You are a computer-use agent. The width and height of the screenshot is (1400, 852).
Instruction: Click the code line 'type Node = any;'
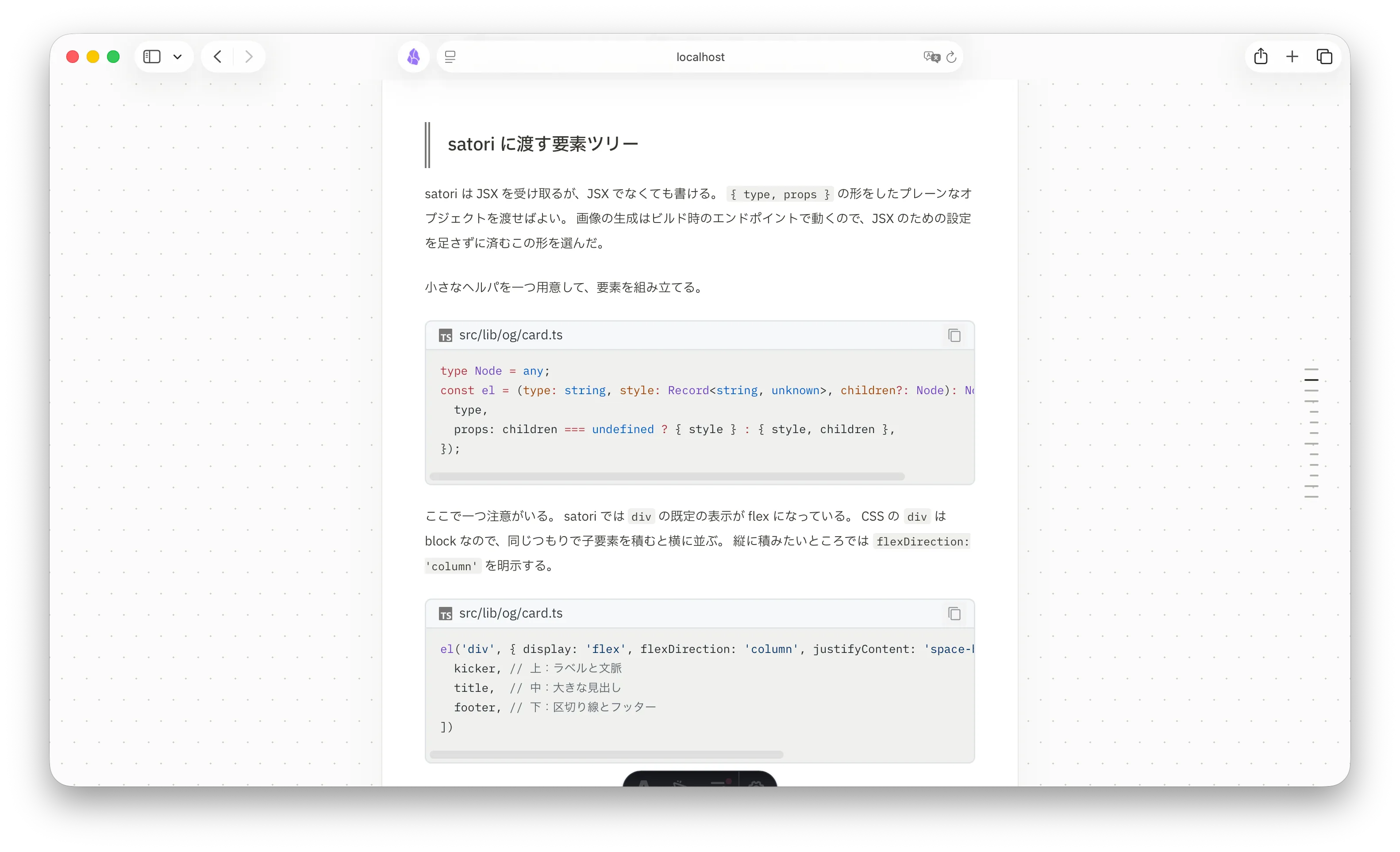[x=495, y=371]
